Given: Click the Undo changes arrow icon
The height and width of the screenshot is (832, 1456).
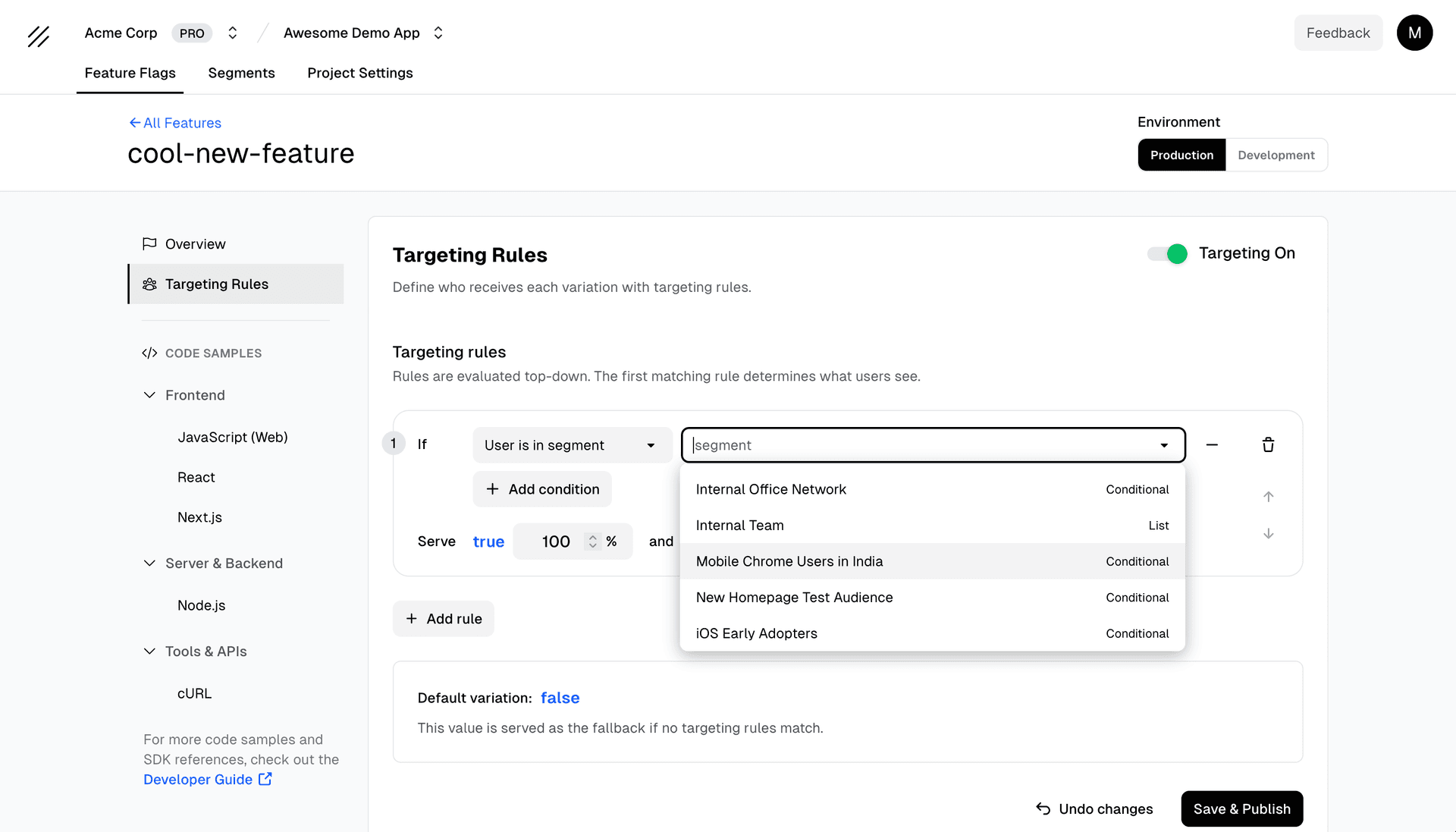Looking at the screenshot, I should pyautogui.click(x=1043, y=808).
